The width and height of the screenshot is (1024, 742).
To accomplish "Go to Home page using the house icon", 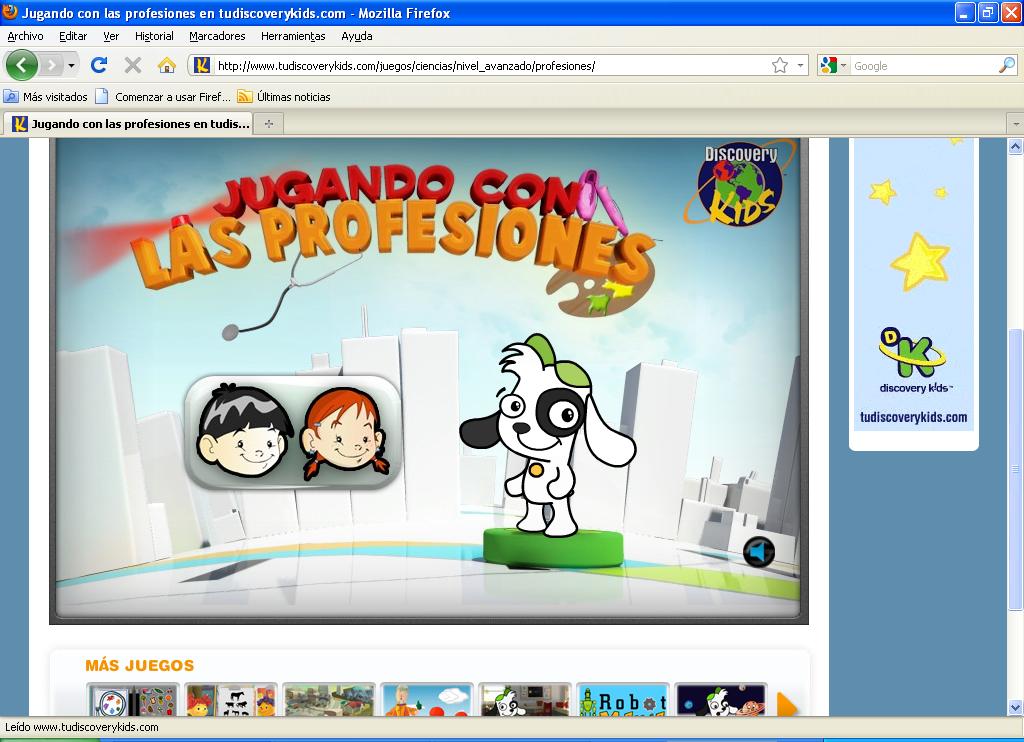I will click(167, 65).
